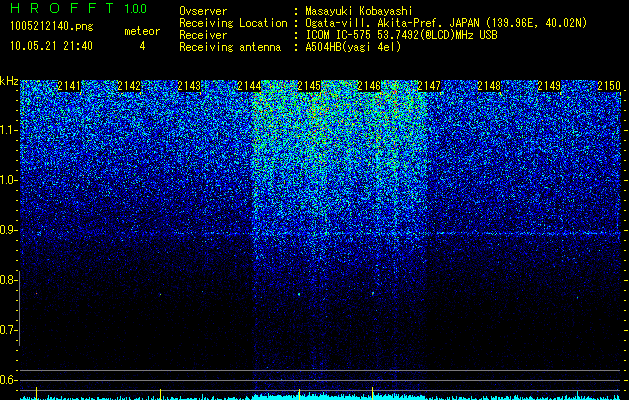Click the ICOM IC-575 receiver text
629x400 pixels.
[x=401, y=35]
